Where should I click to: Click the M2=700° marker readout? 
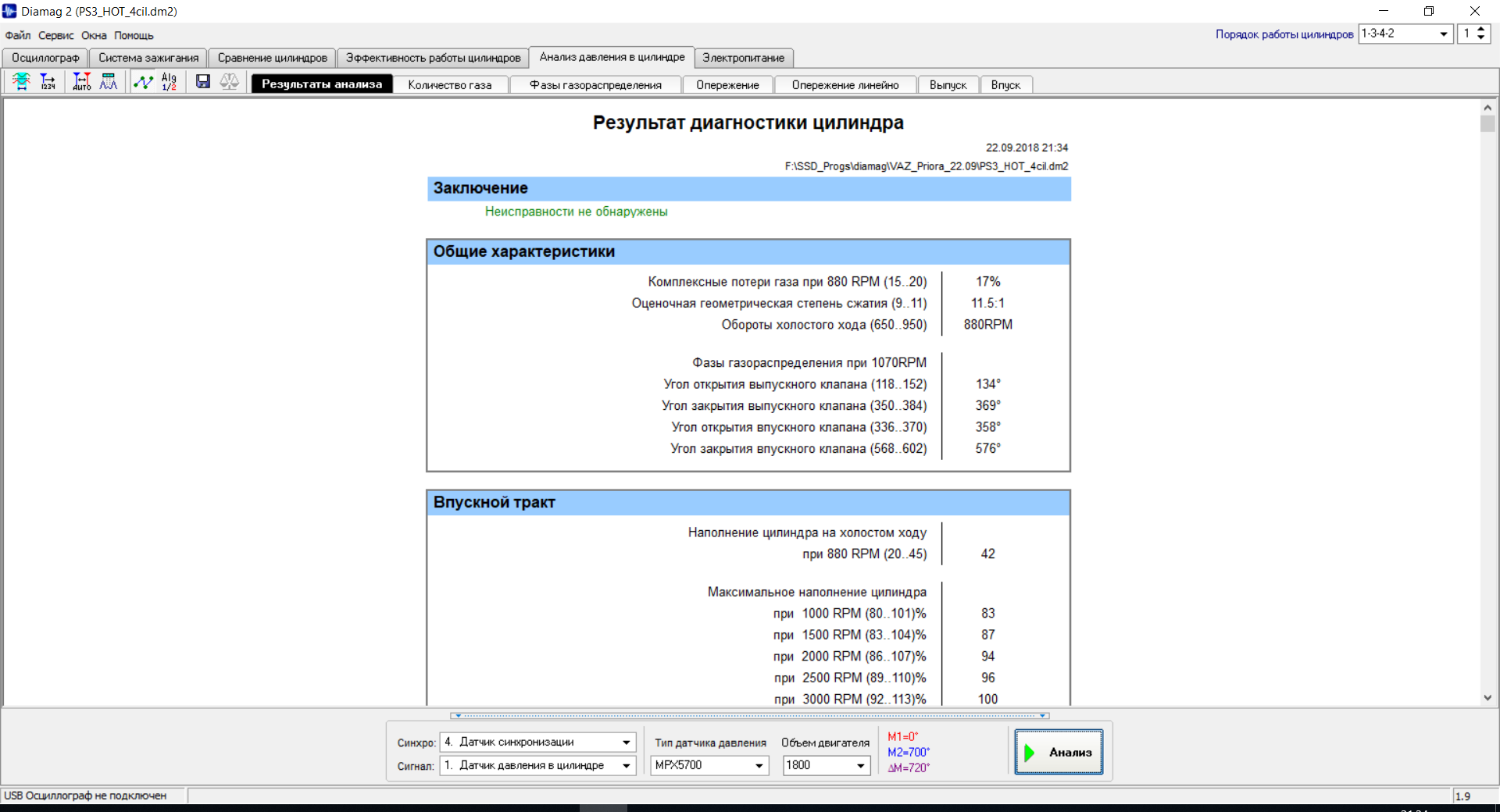pos(909,752)
